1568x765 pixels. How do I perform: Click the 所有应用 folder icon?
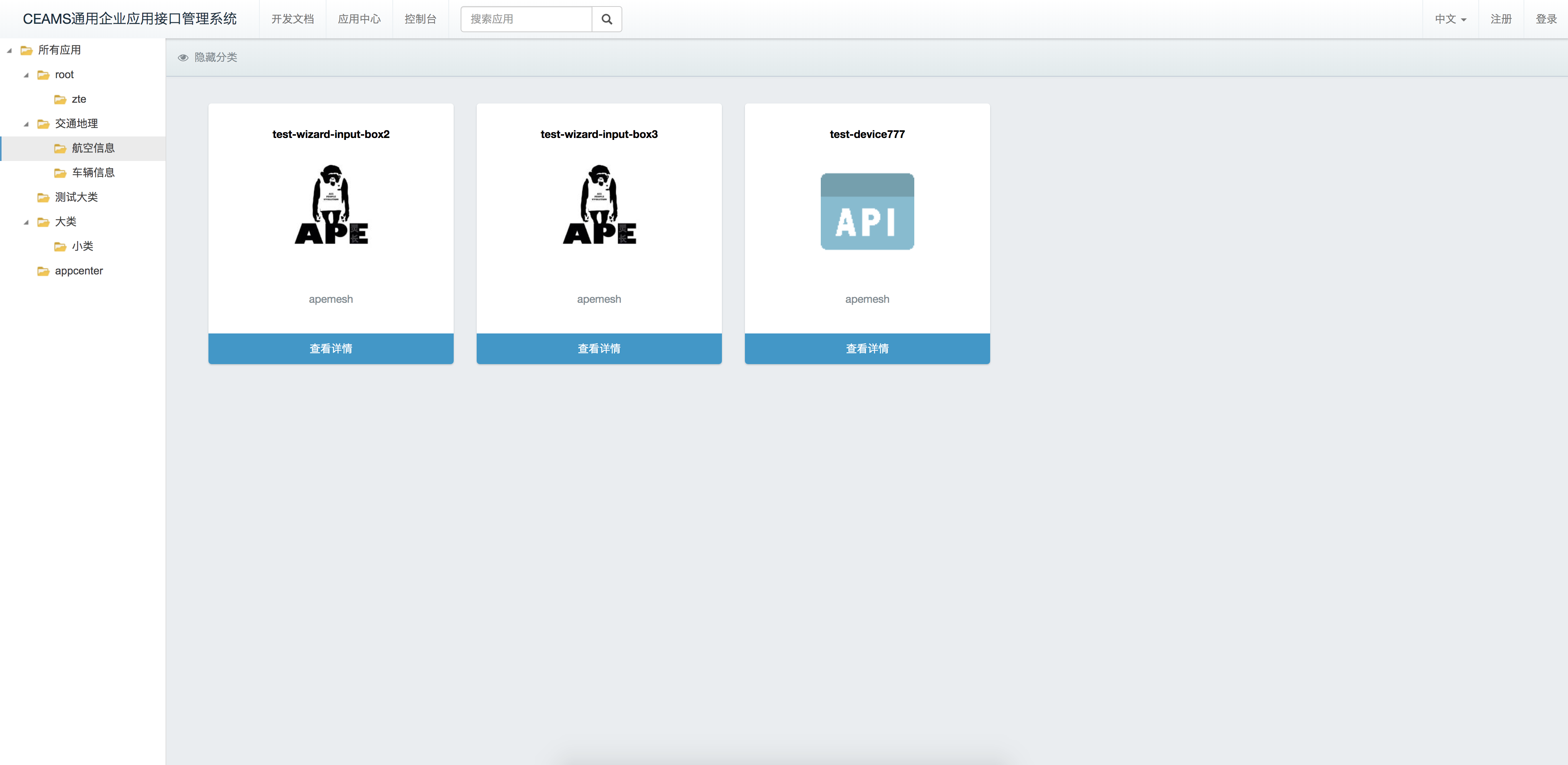pos(26,51)
